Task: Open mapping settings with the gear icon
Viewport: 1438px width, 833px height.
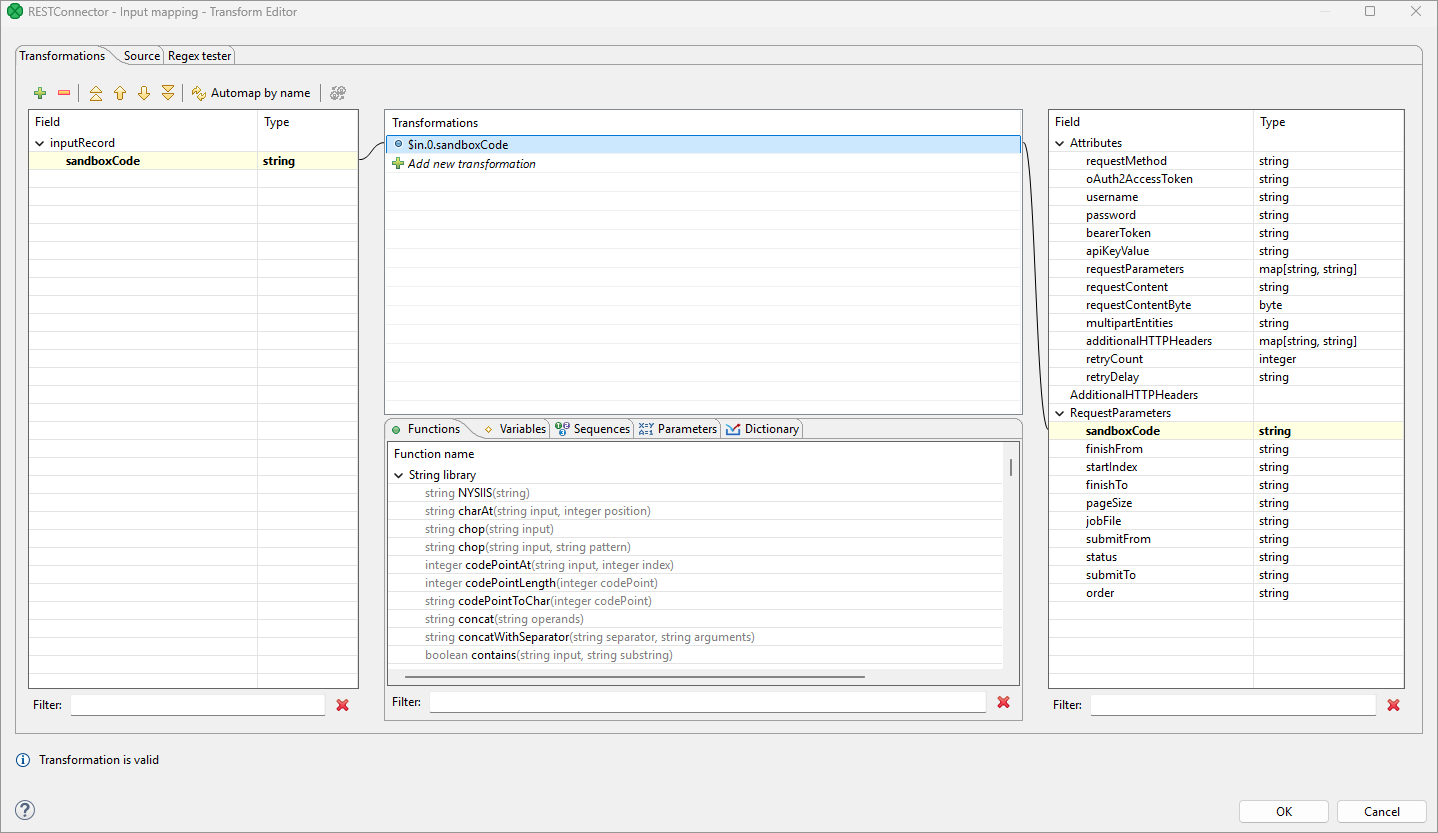Action: (x=337, y=92)
